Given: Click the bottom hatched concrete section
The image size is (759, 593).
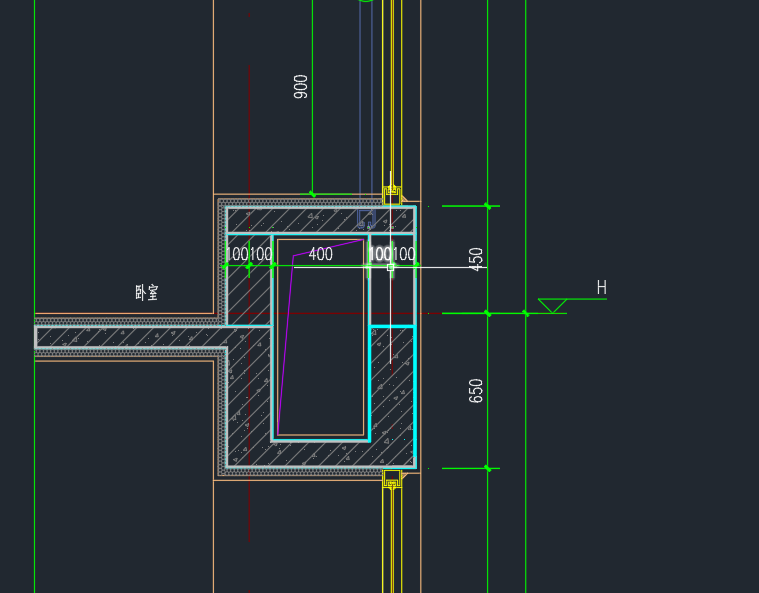Looking at the screenshot, I should pyautogui.click(x=320, y=454).
